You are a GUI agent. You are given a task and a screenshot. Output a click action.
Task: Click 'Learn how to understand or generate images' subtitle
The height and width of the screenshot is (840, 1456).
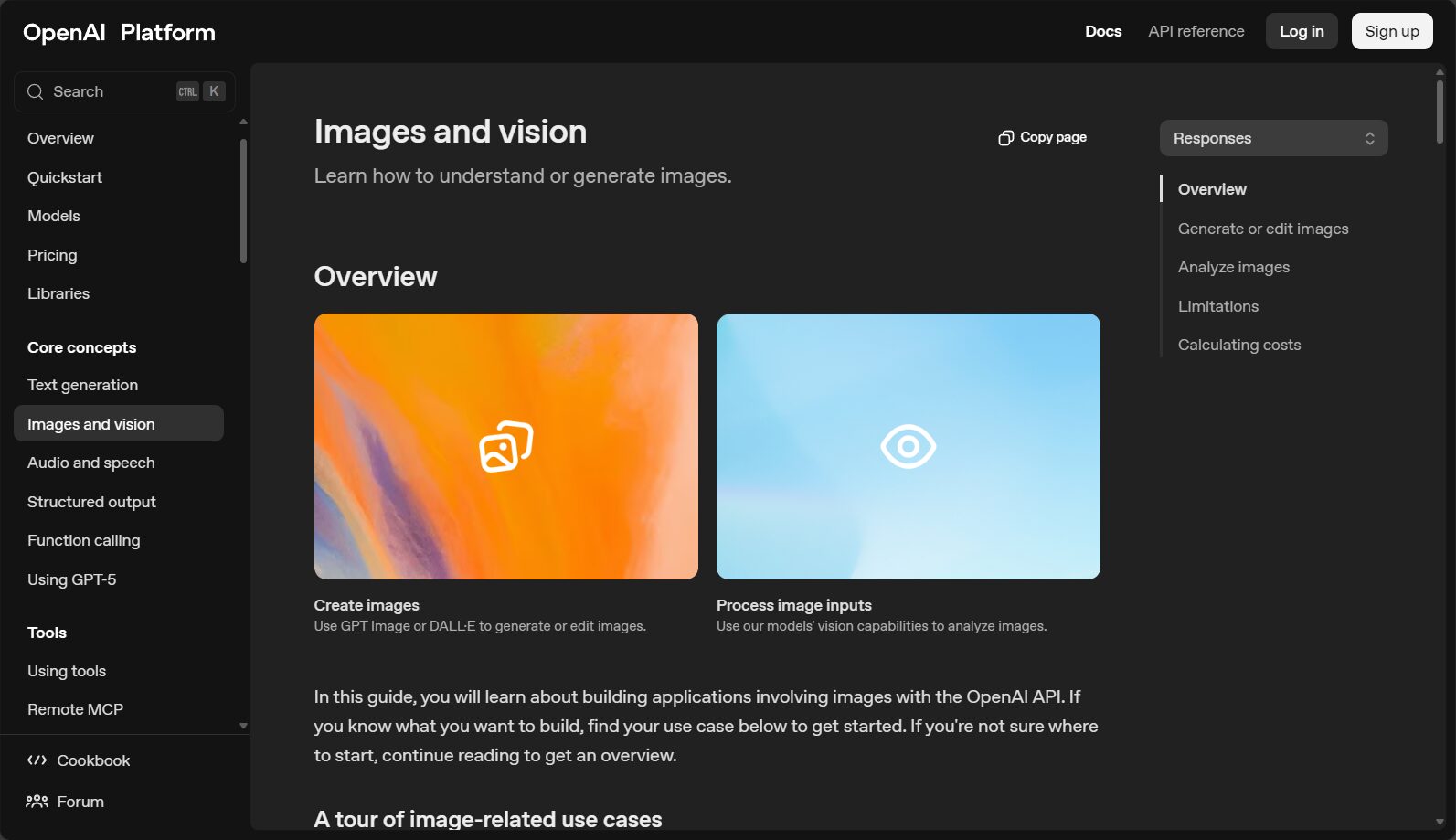tap(523, 175)
